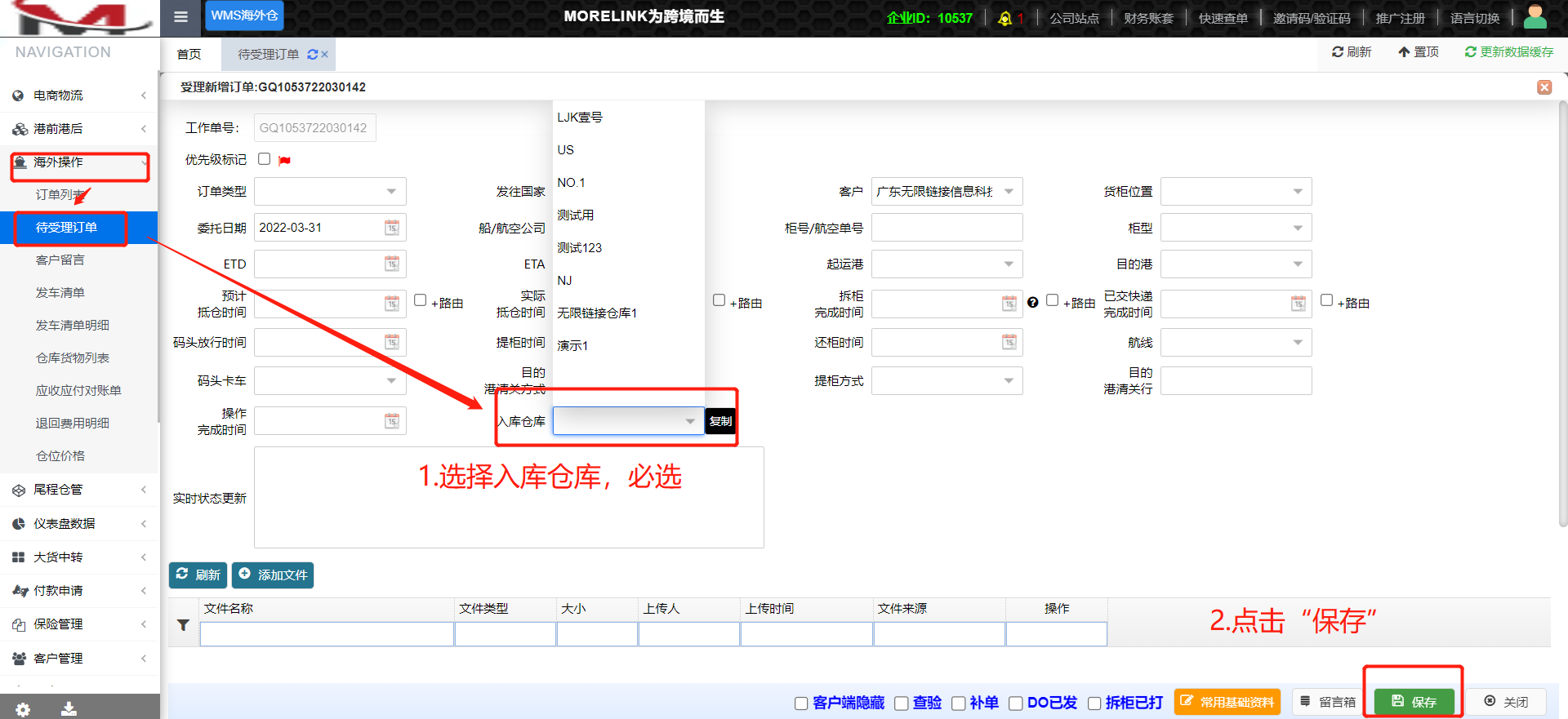Viewport: 1568px width, 719px height.
Task: Select 无限链接仓库1 from the warehouse list
Action: click(x=597, y=313)
